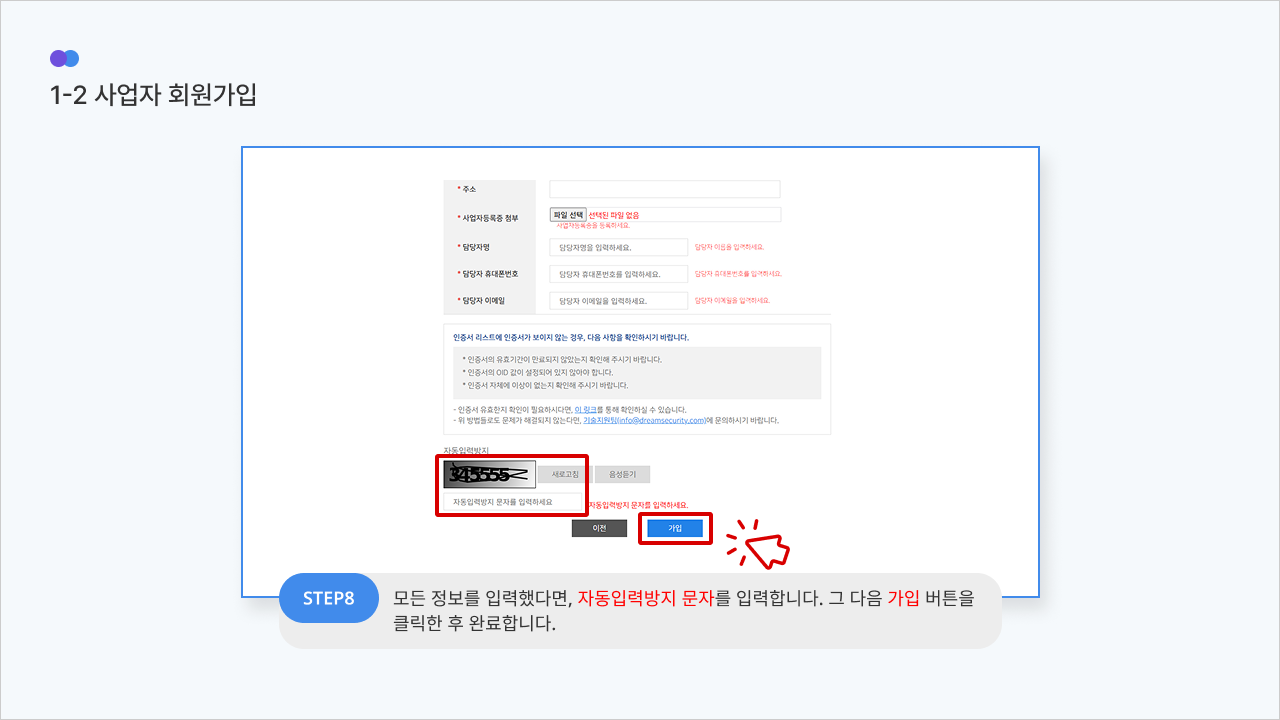Click the 1-2 사업자 회원가입 page title
The height and width of the screenshot is (720, 1280).
[x=153, y=95]
